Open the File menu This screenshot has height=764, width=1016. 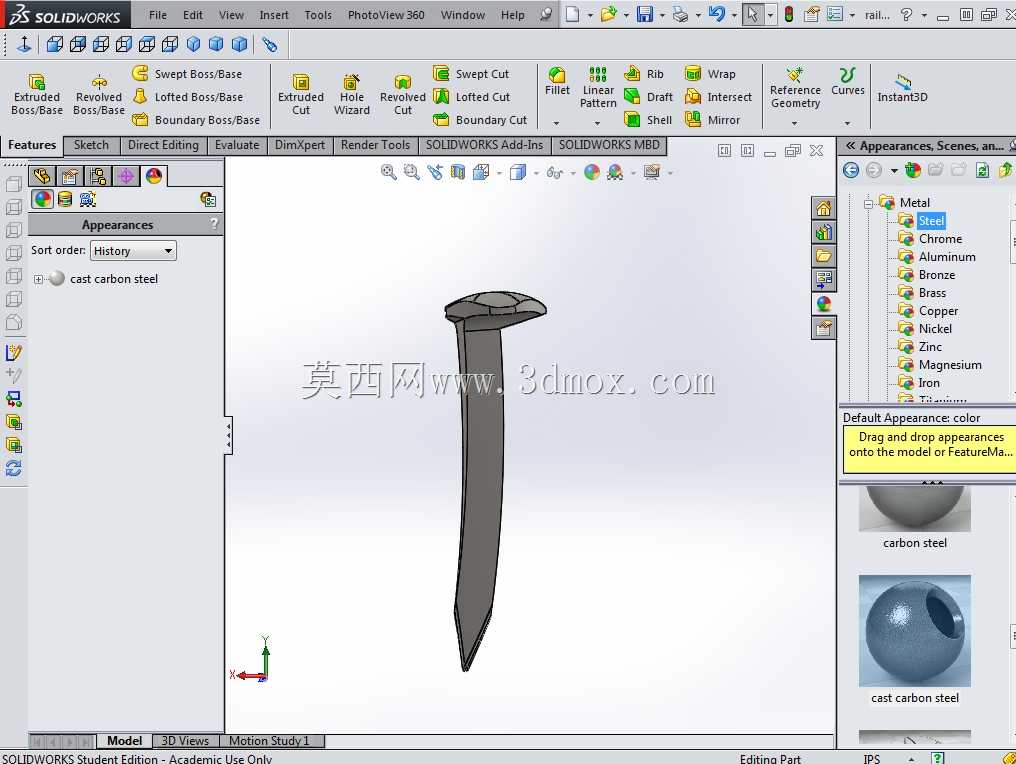pos(157,15)
